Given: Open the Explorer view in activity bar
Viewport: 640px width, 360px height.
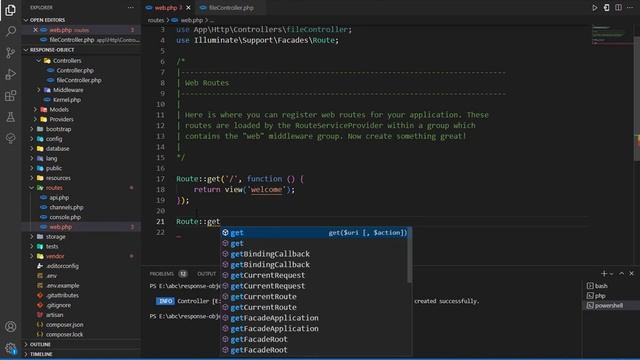Looking at the screenshot, I should 11,10.
